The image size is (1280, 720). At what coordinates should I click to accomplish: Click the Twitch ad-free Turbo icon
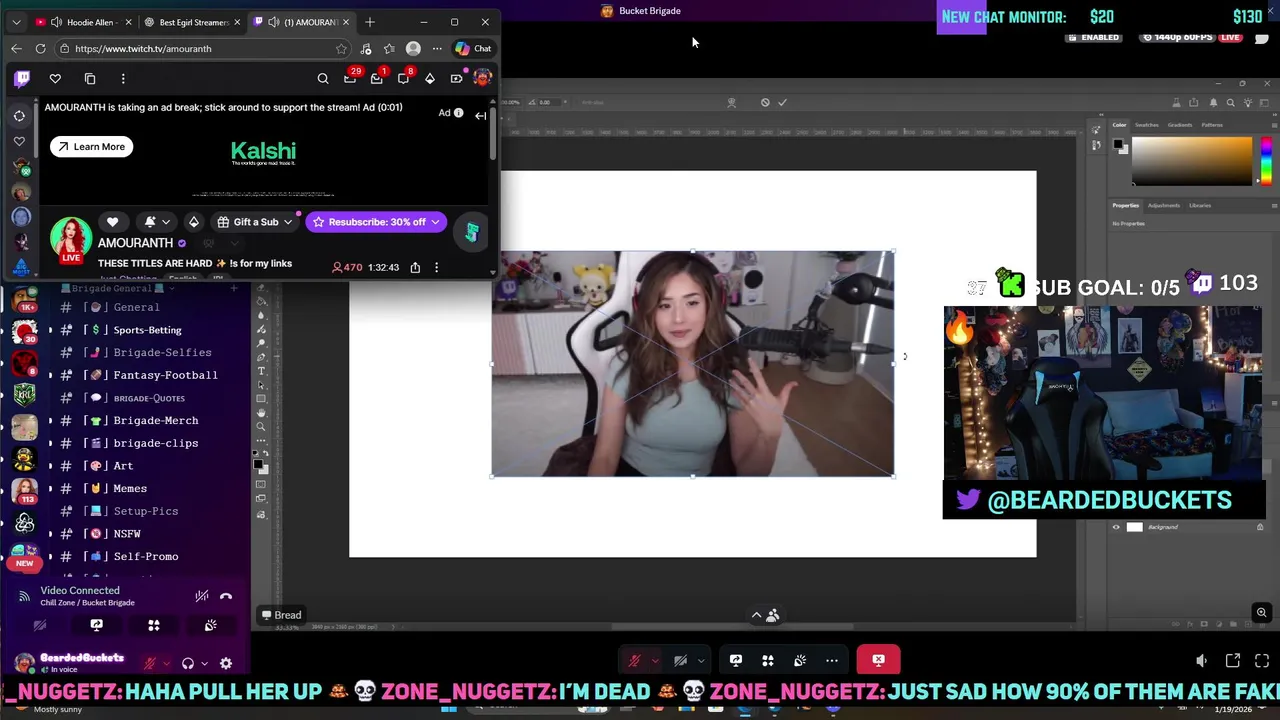click(x=457, y=78)
